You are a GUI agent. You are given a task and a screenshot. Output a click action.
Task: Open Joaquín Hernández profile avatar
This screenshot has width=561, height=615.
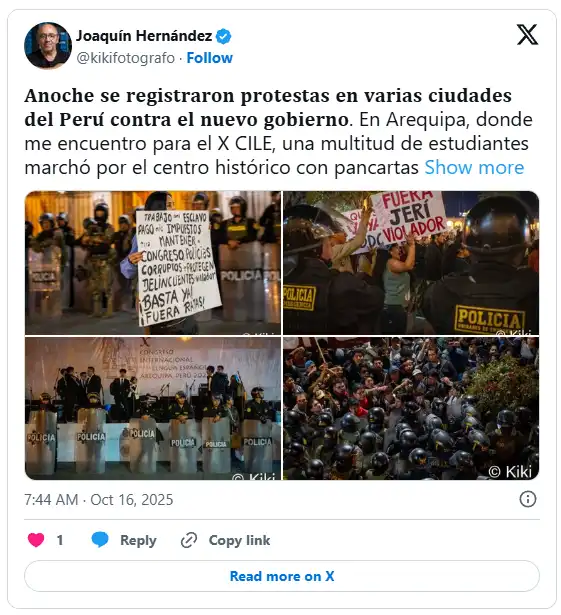click(48, 45)
